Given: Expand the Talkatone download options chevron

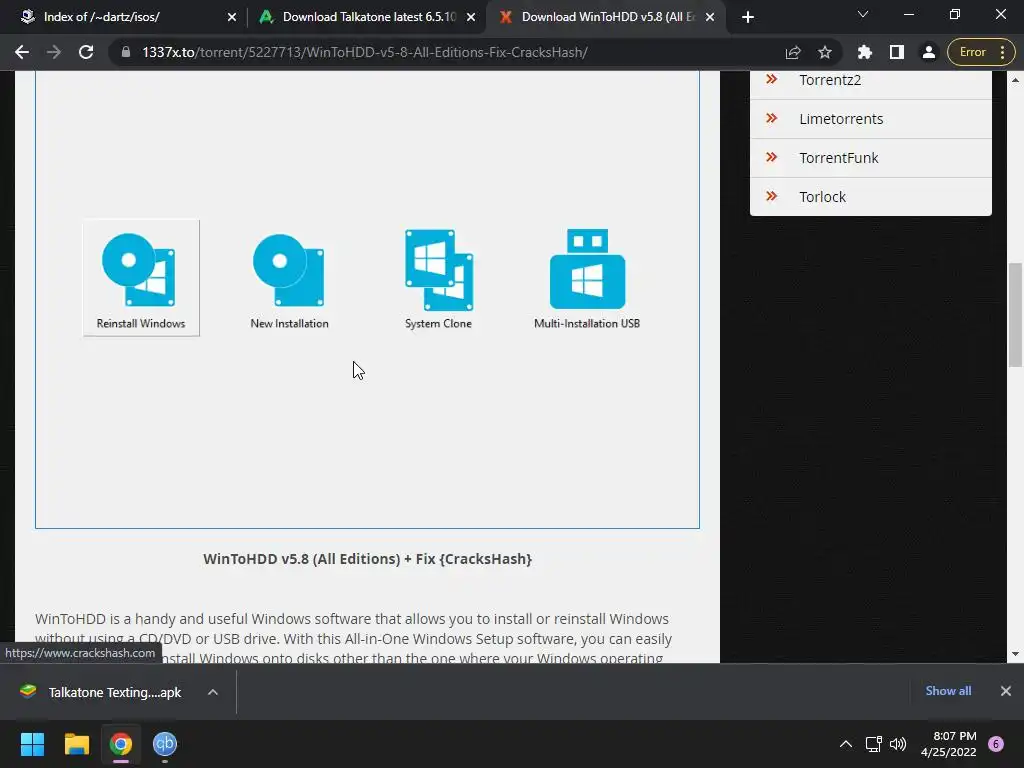Looking at the screenshot, I should (213, 692).
